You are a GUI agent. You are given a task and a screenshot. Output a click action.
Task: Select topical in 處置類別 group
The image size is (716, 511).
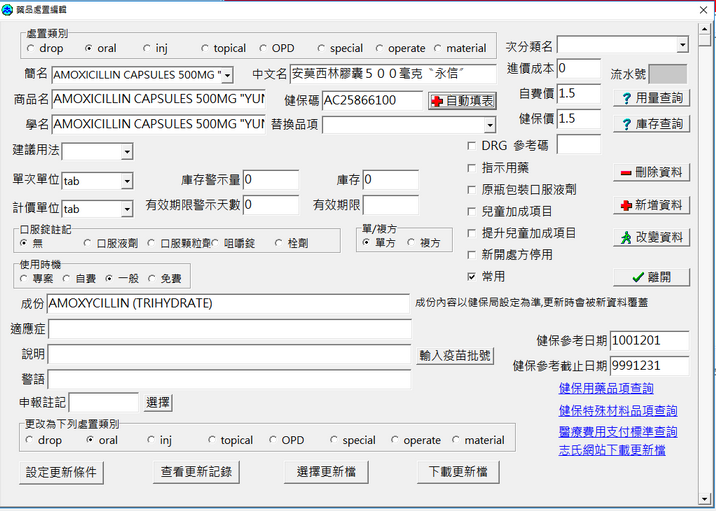coord(205,48)
